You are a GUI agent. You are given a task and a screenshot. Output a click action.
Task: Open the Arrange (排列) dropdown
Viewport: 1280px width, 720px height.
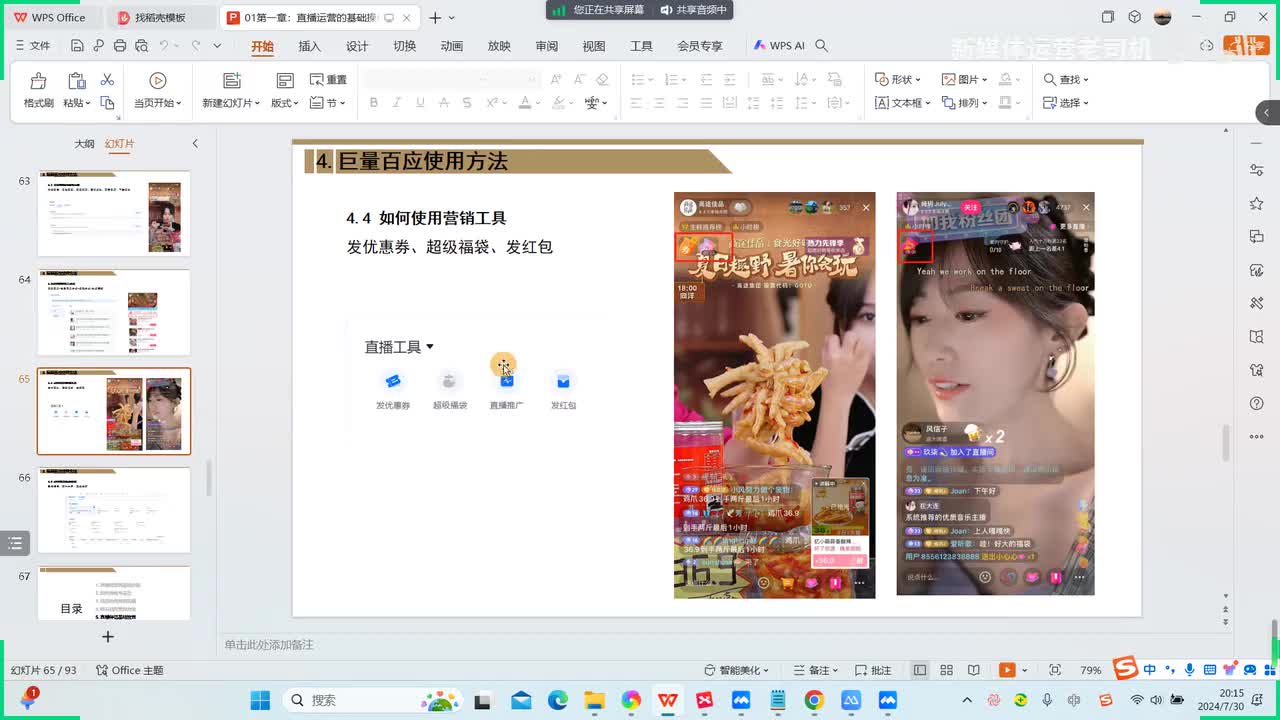click(x=964, y=103)
